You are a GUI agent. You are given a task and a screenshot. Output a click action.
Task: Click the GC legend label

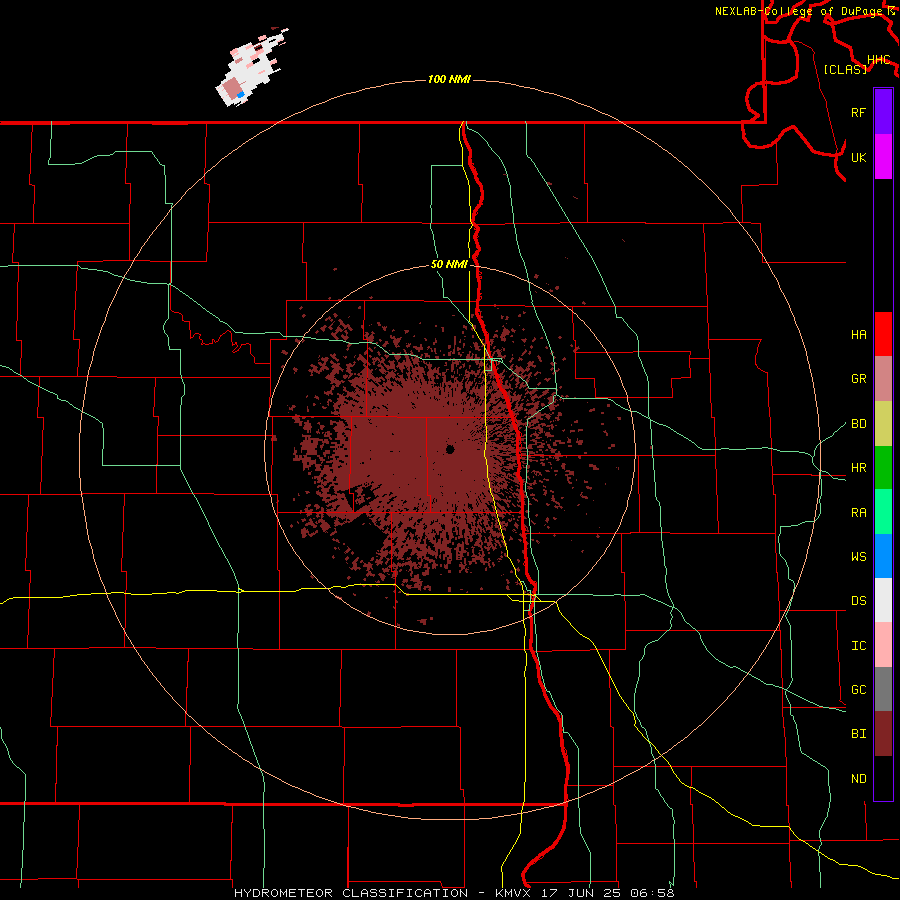[858, 690]
